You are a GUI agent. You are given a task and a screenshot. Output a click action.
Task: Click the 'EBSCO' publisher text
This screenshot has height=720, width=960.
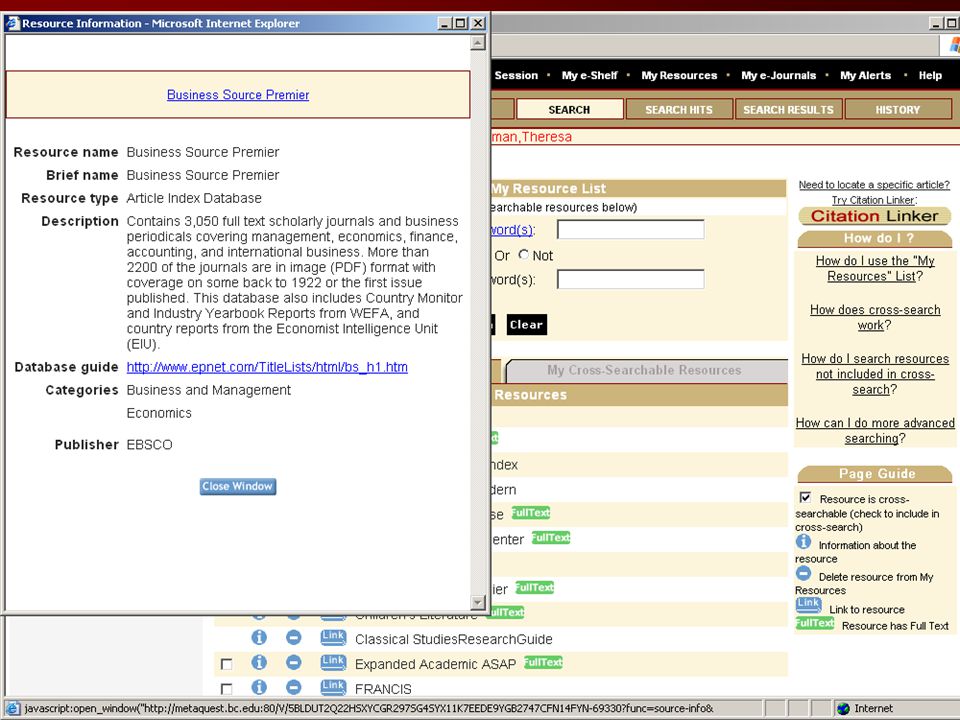pos(149,444)
